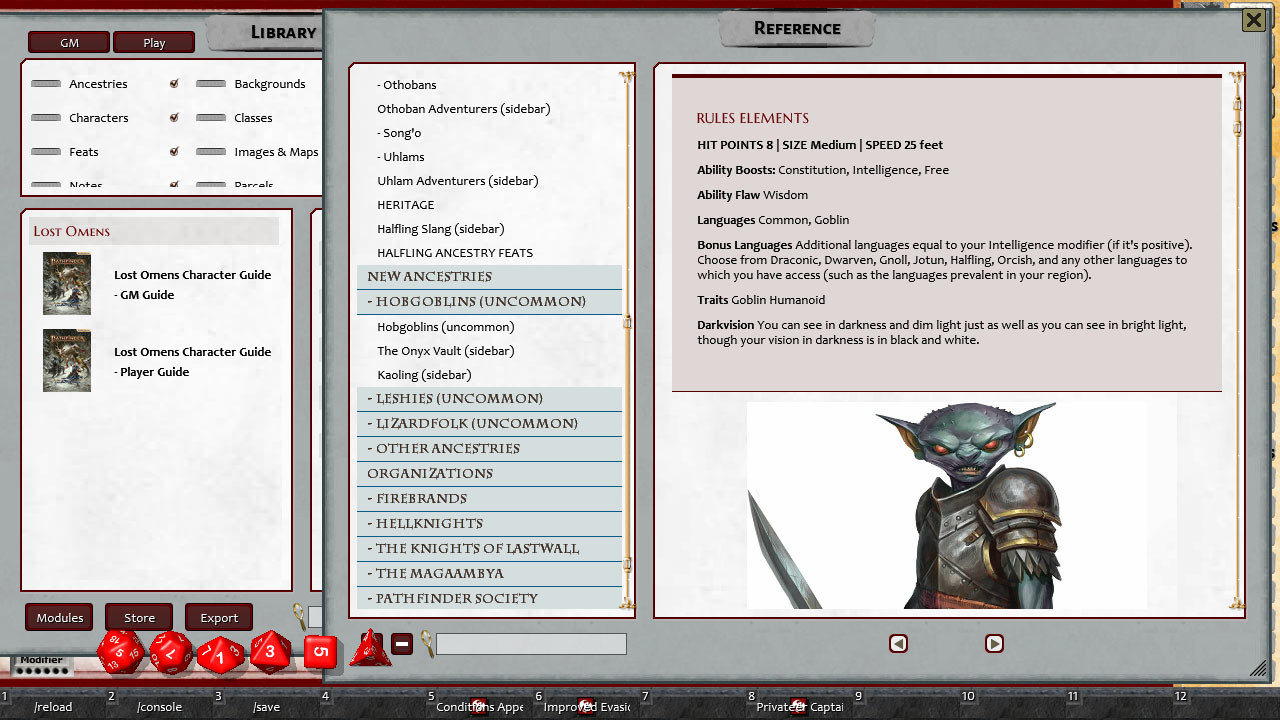
Task: Disable the checkmark beside Characters
Action: tap(174, 117)
